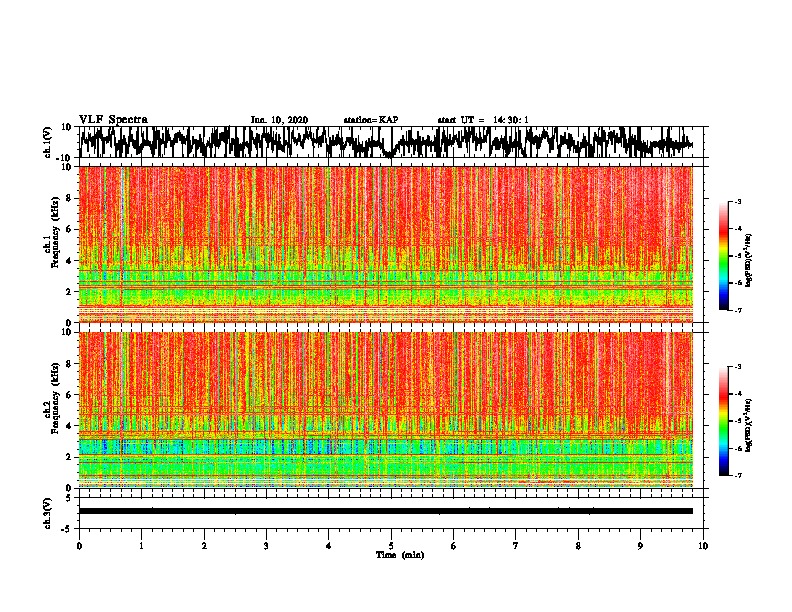Image resolution: width=792 pixels, height=612 pixels.
Task: Click the "-3" label on ch.2 colorbar
Action: (737, 367)
